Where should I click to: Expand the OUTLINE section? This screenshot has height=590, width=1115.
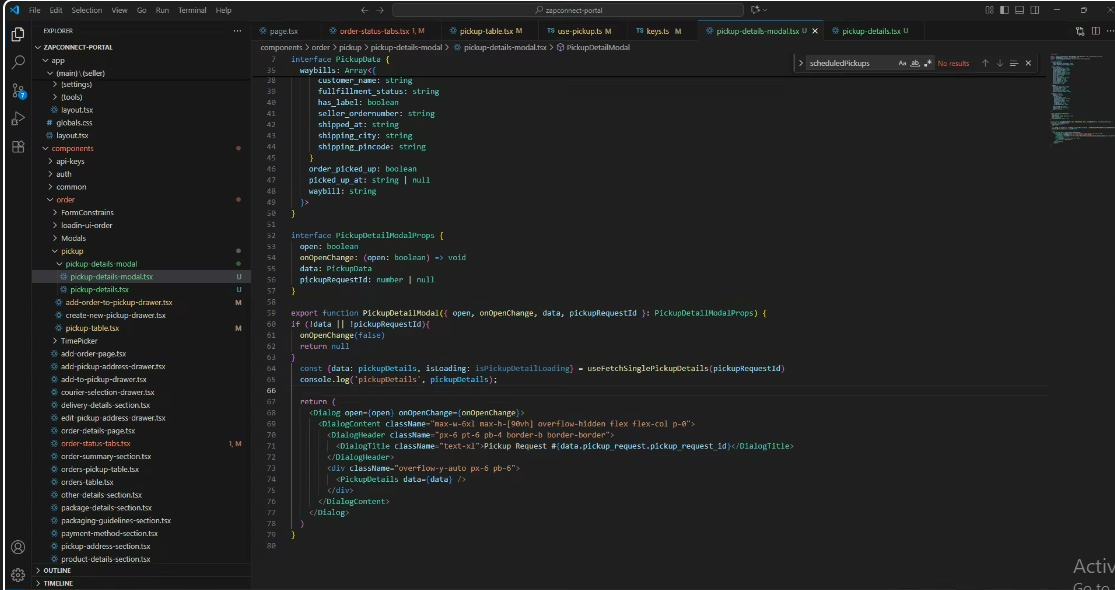[x=57, y=570]
